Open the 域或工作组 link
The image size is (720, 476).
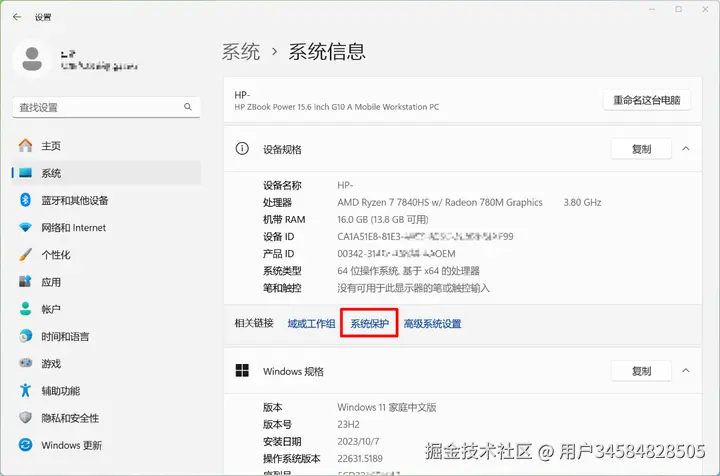[311, 324]
